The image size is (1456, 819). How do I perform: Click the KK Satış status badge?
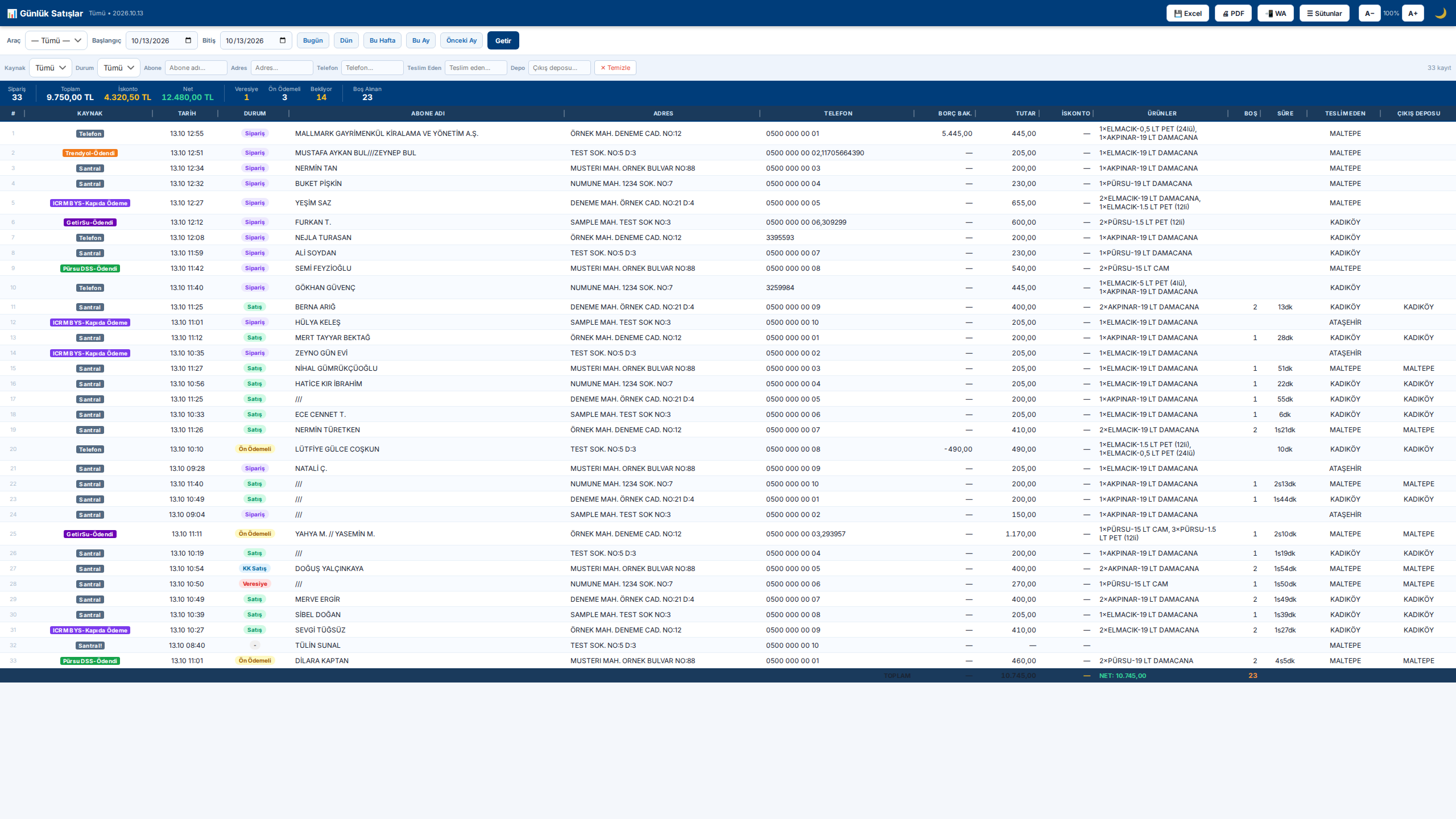[255, 568]
